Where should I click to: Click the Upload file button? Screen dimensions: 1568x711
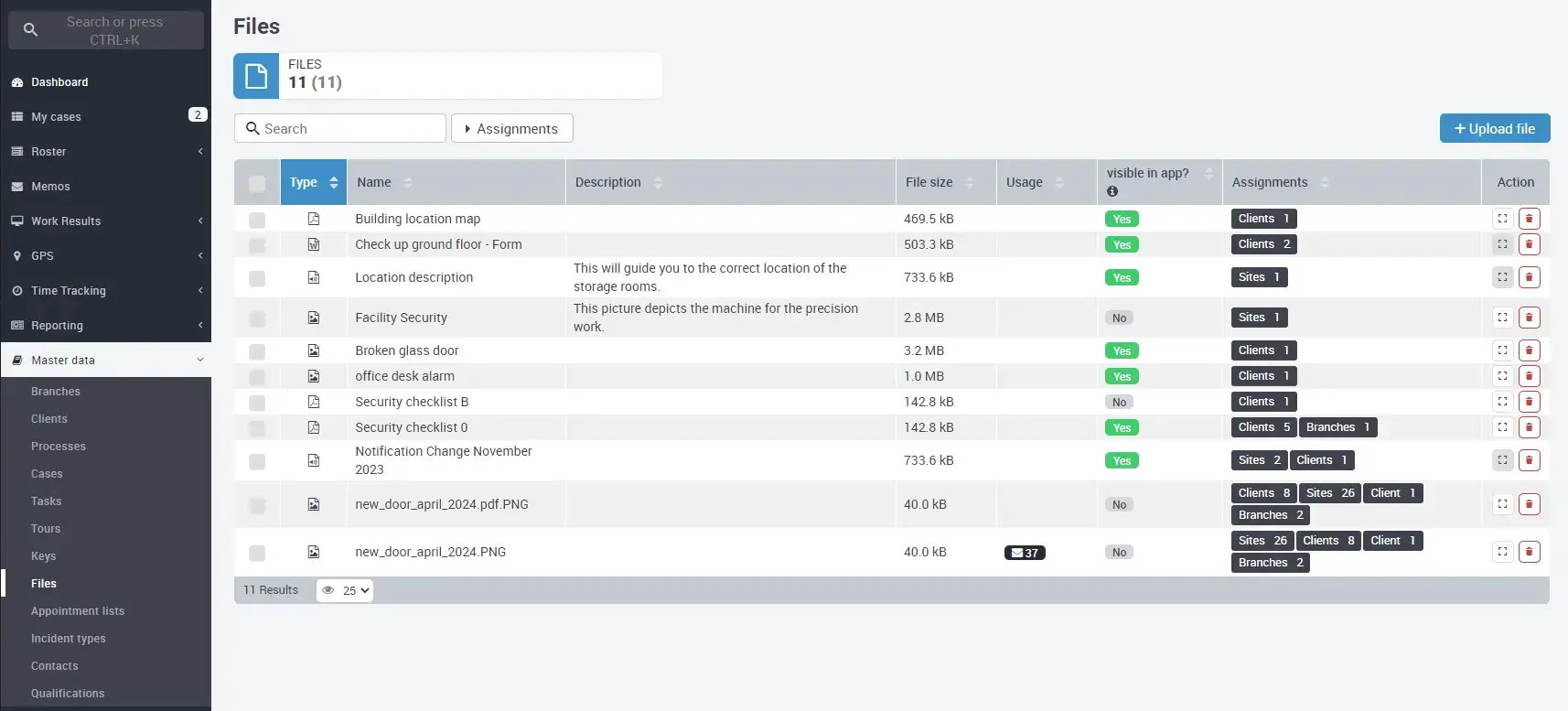point(1494,129)
